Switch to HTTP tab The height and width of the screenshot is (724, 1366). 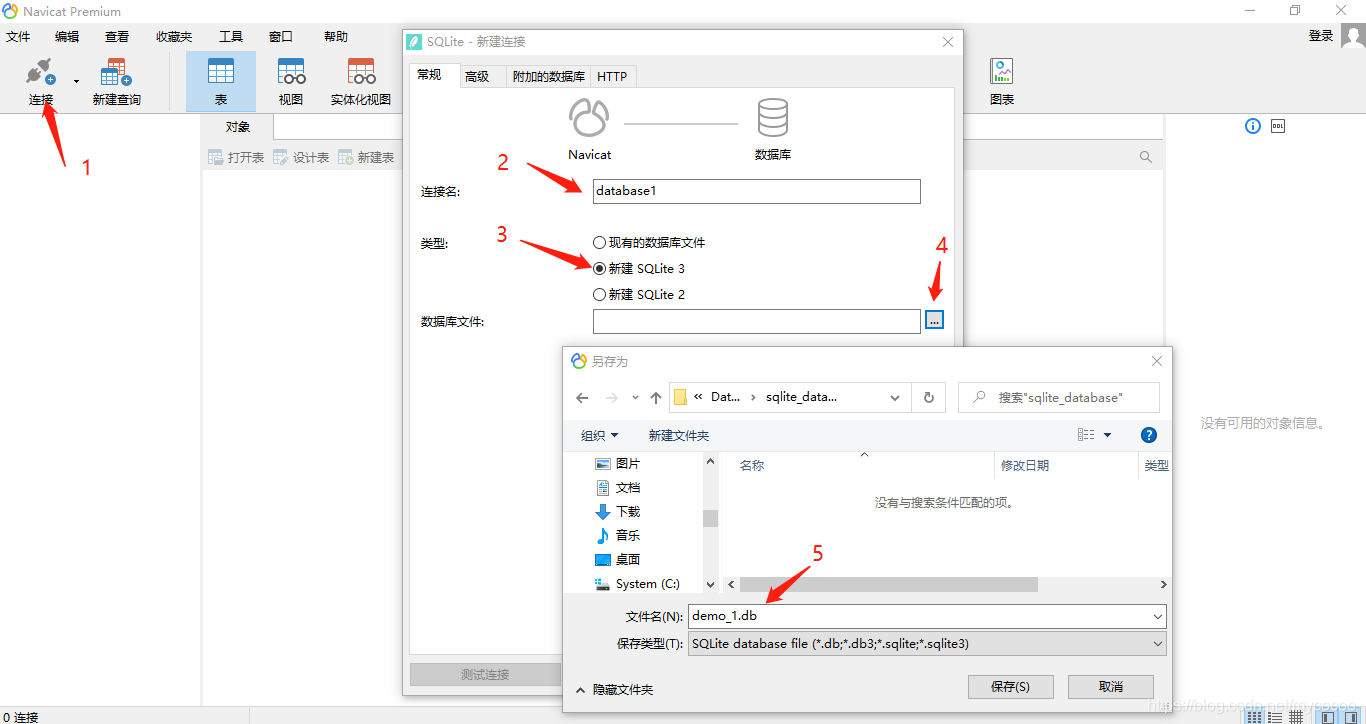(612, 76)
